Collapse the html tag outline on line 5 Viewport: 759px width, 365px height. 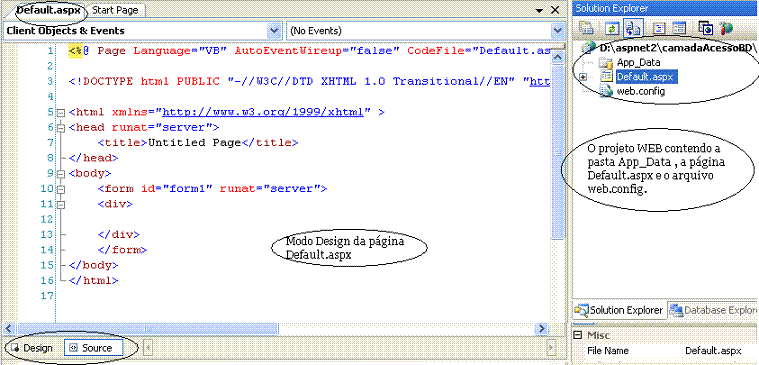point(61,113)
